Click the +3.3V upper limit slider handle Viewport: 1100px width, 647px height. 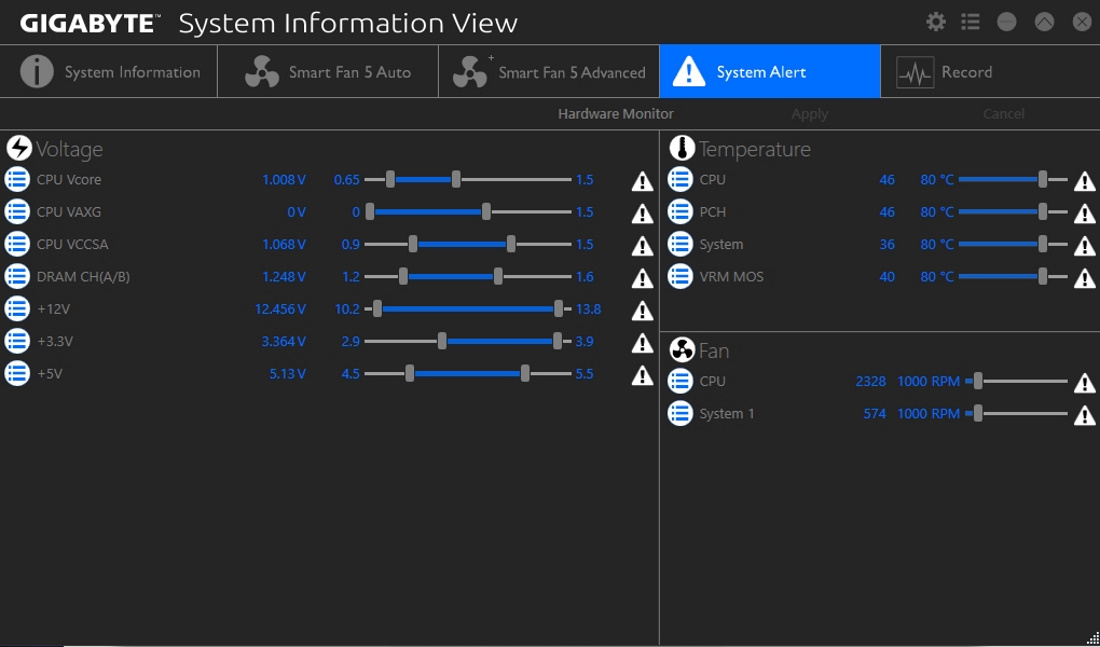pyautogui.click(x=557, y=341)
